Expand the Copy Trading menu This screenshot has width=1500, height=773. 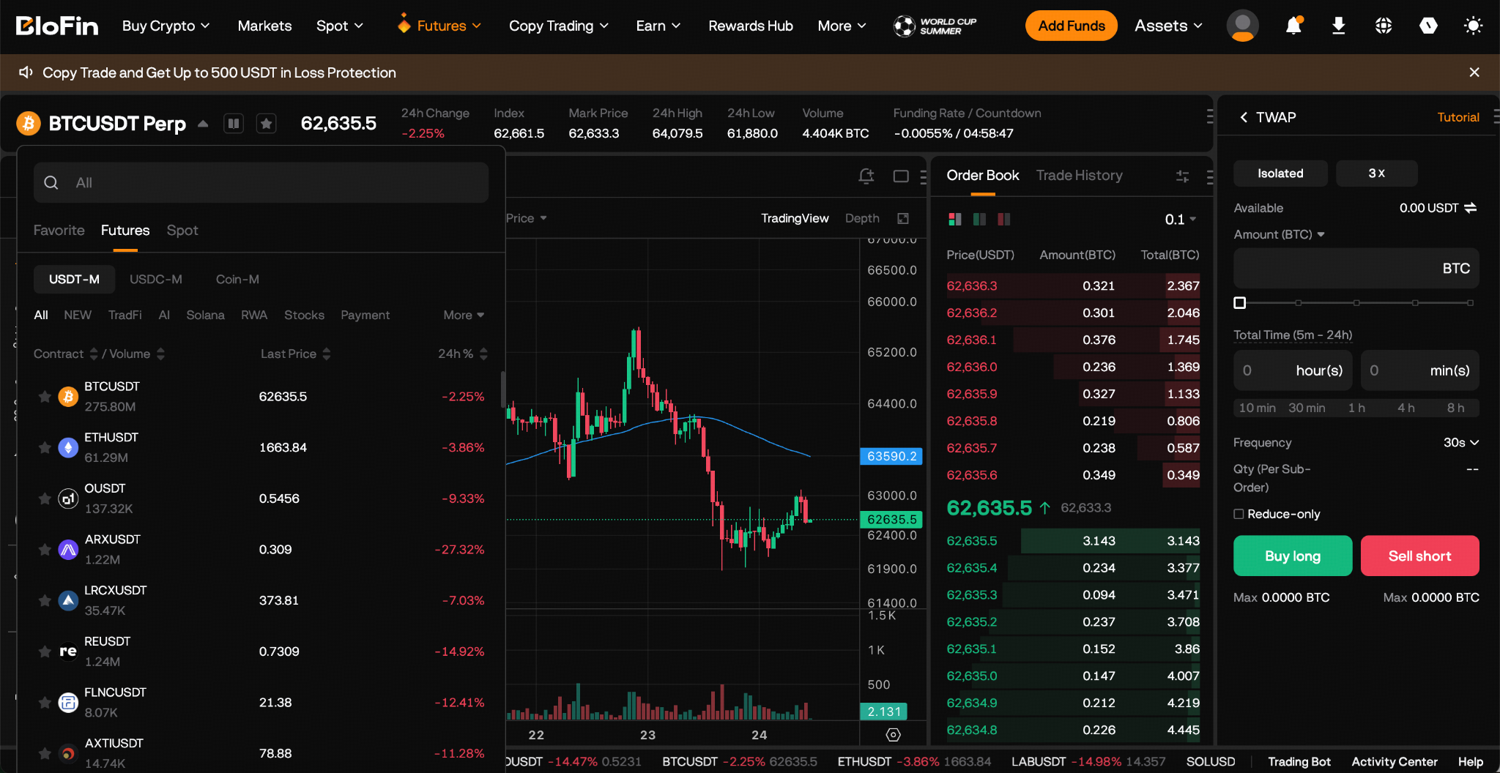pos(559,26)
